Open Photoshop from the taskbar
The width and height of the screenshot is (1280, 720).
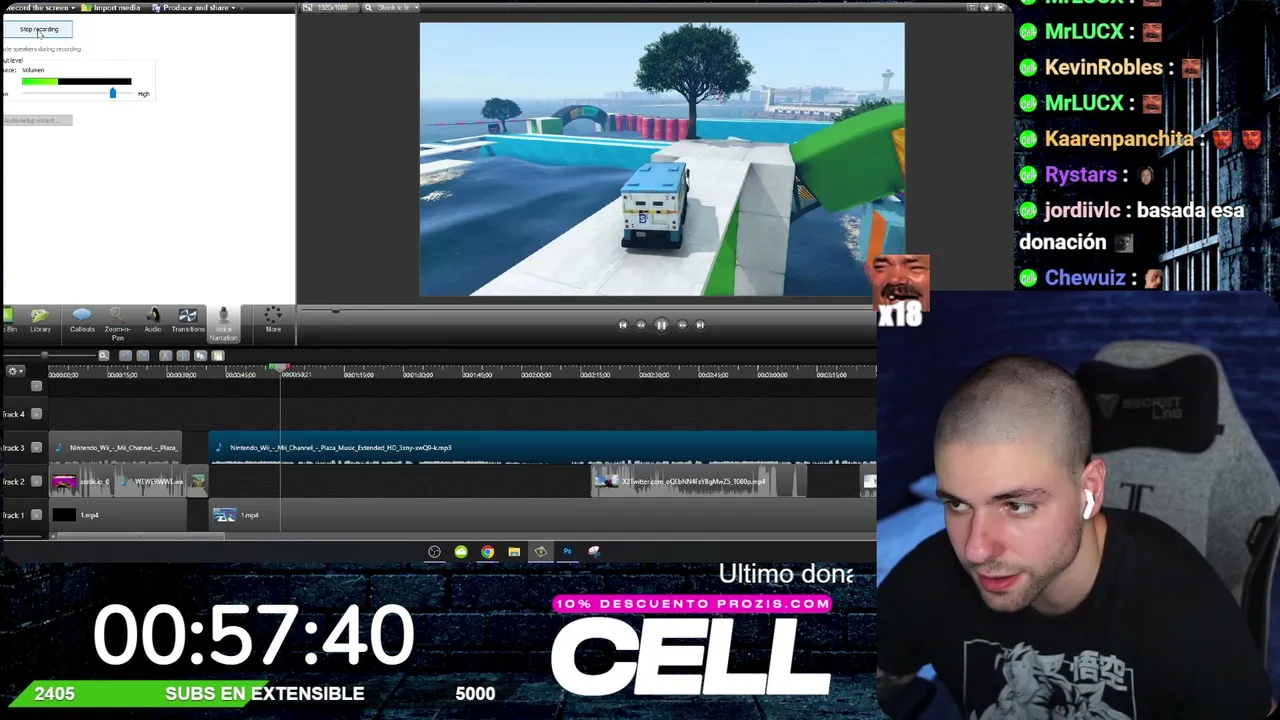567,552
